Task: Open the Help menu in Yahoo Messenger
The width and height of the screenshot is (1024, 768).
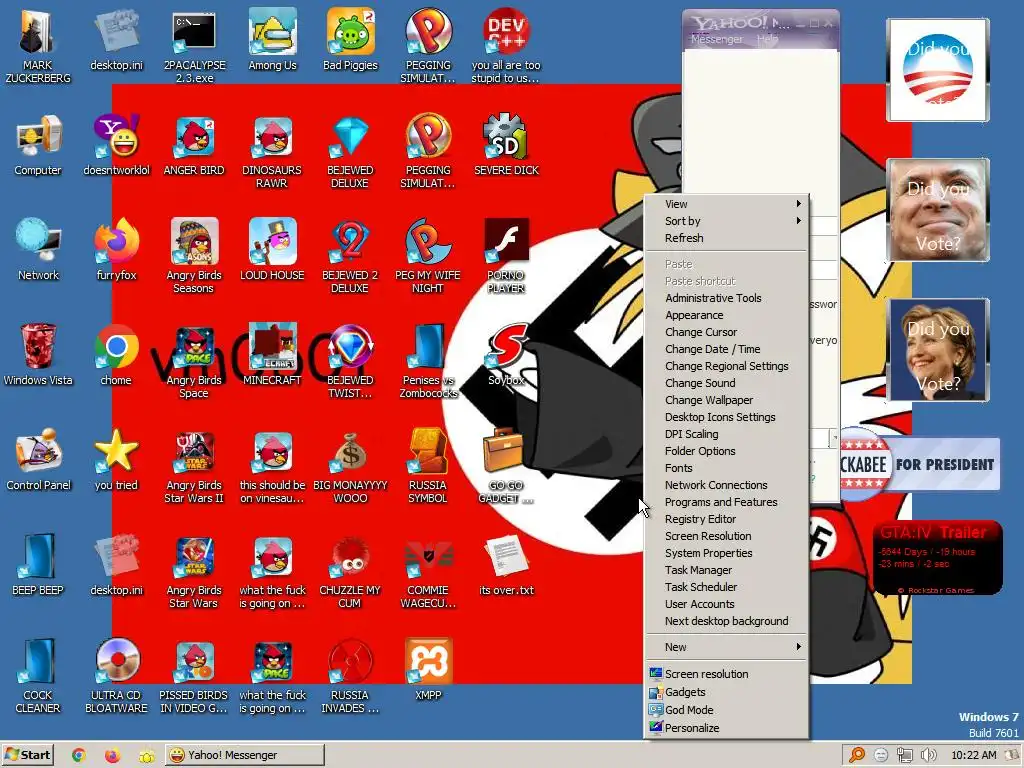Action: (767, 39)
